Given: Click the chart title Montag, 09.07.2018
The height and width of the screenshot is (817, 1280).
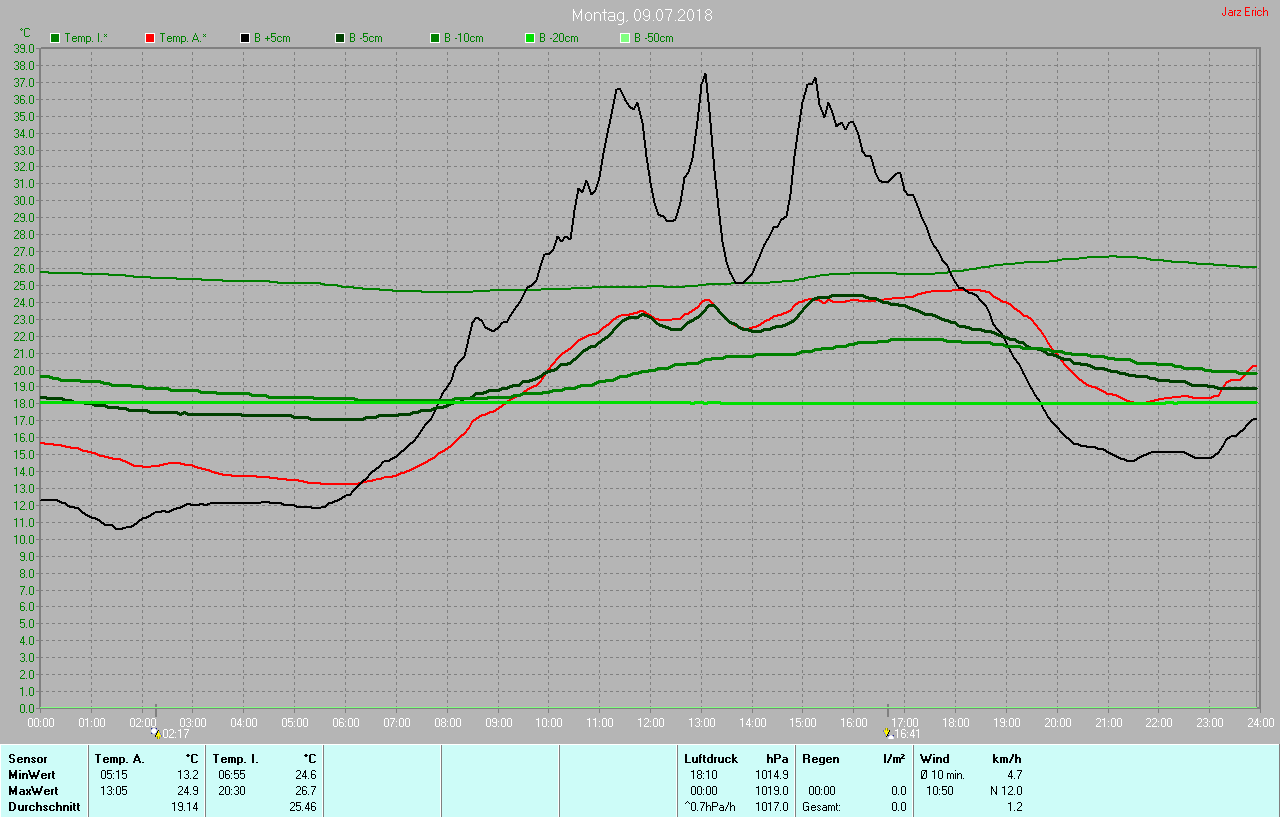Looking at the screenshot, I should click(x=642, y=15).
